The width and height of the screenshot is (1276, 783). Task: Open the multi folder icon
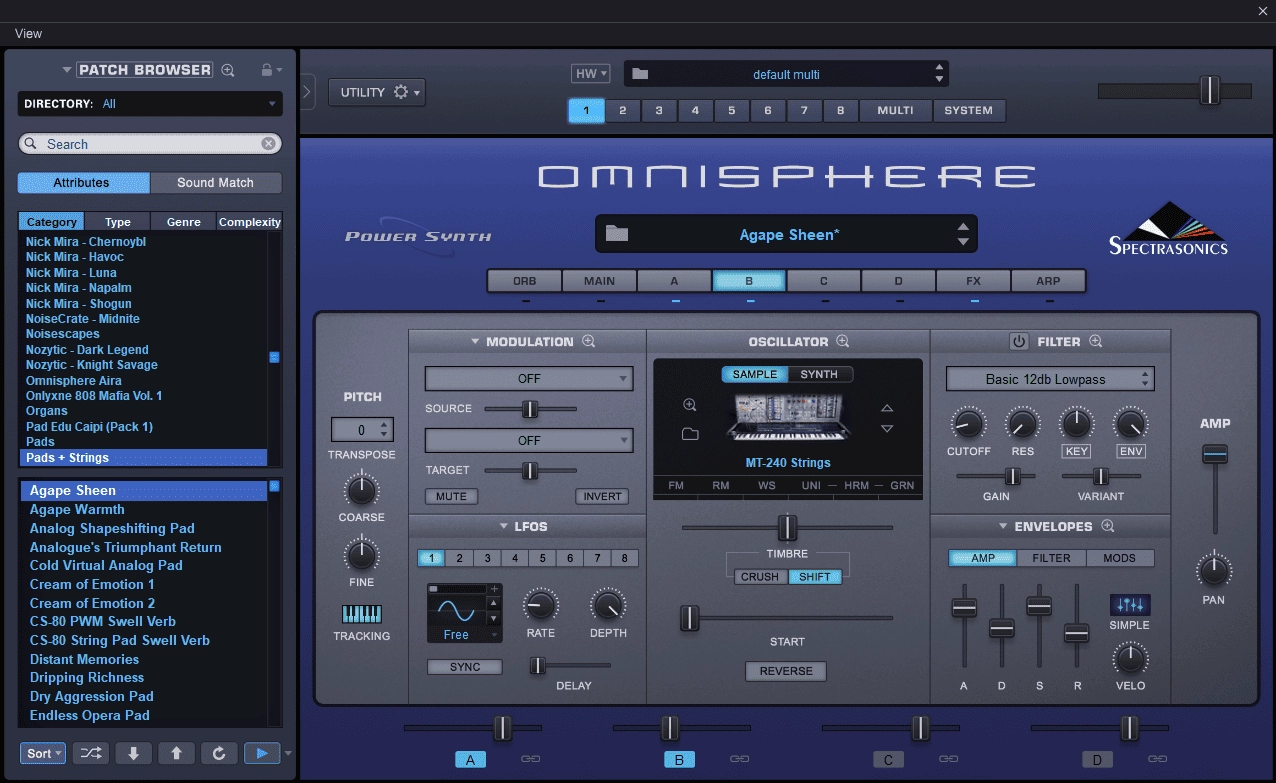[641, 74]
